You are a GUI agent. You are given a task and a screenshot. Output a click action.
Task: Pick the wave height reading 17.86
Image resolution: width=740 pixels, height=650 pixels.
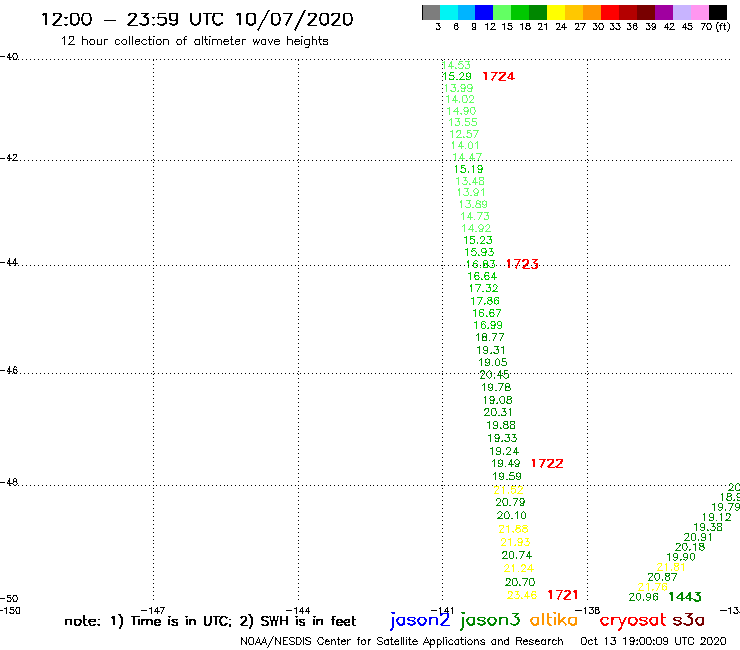pyautogui.click(x=485, y=301)
